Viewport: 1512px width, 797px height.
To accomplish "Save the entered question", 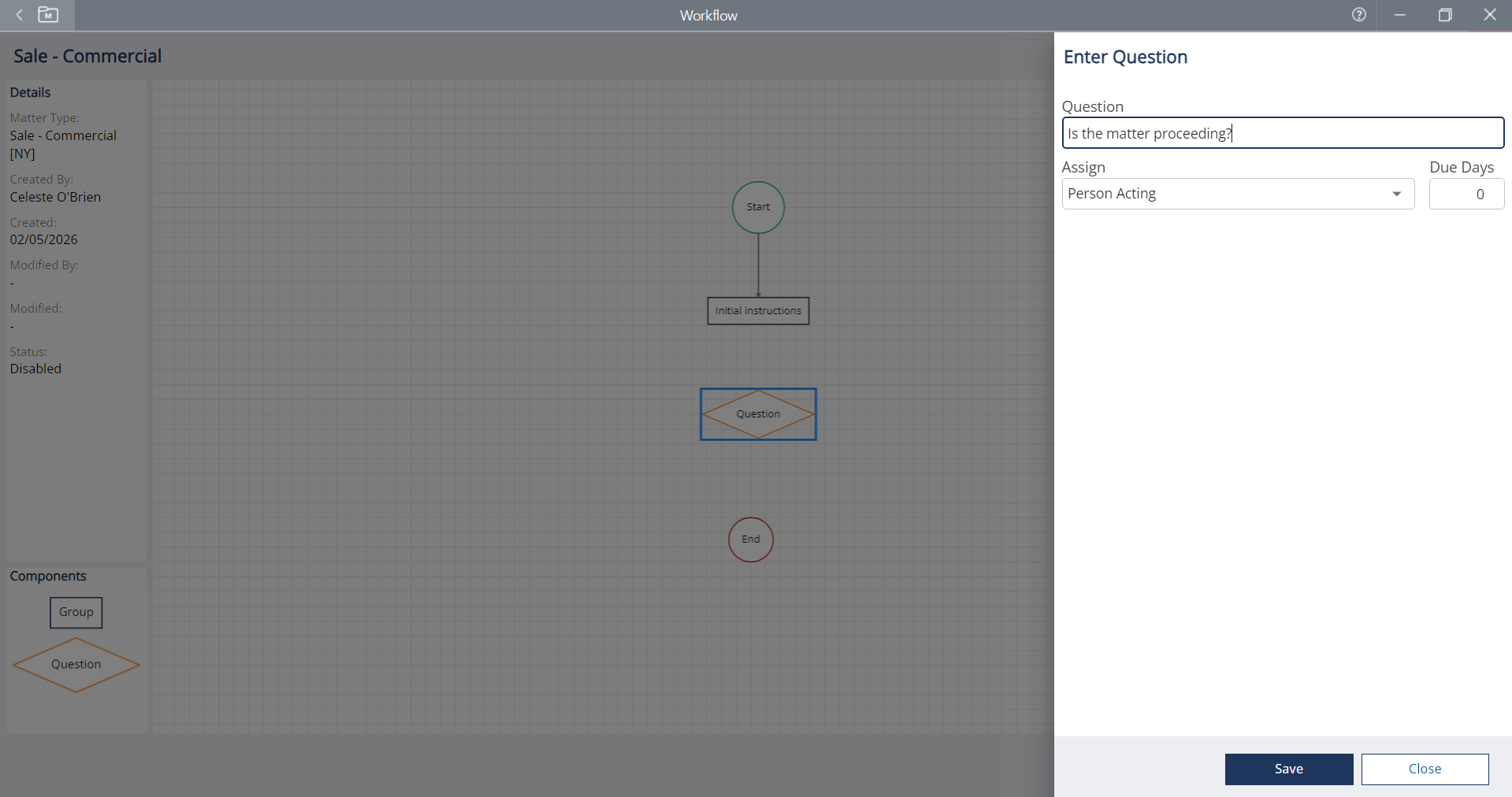I will click(1288, 769).
